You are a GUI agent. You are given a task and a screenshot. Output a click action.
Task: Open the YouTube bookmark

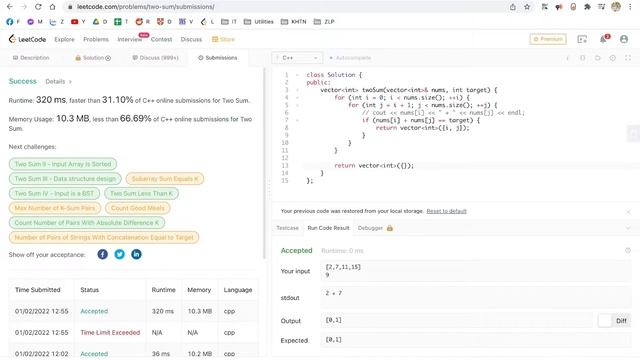point(78,22)
